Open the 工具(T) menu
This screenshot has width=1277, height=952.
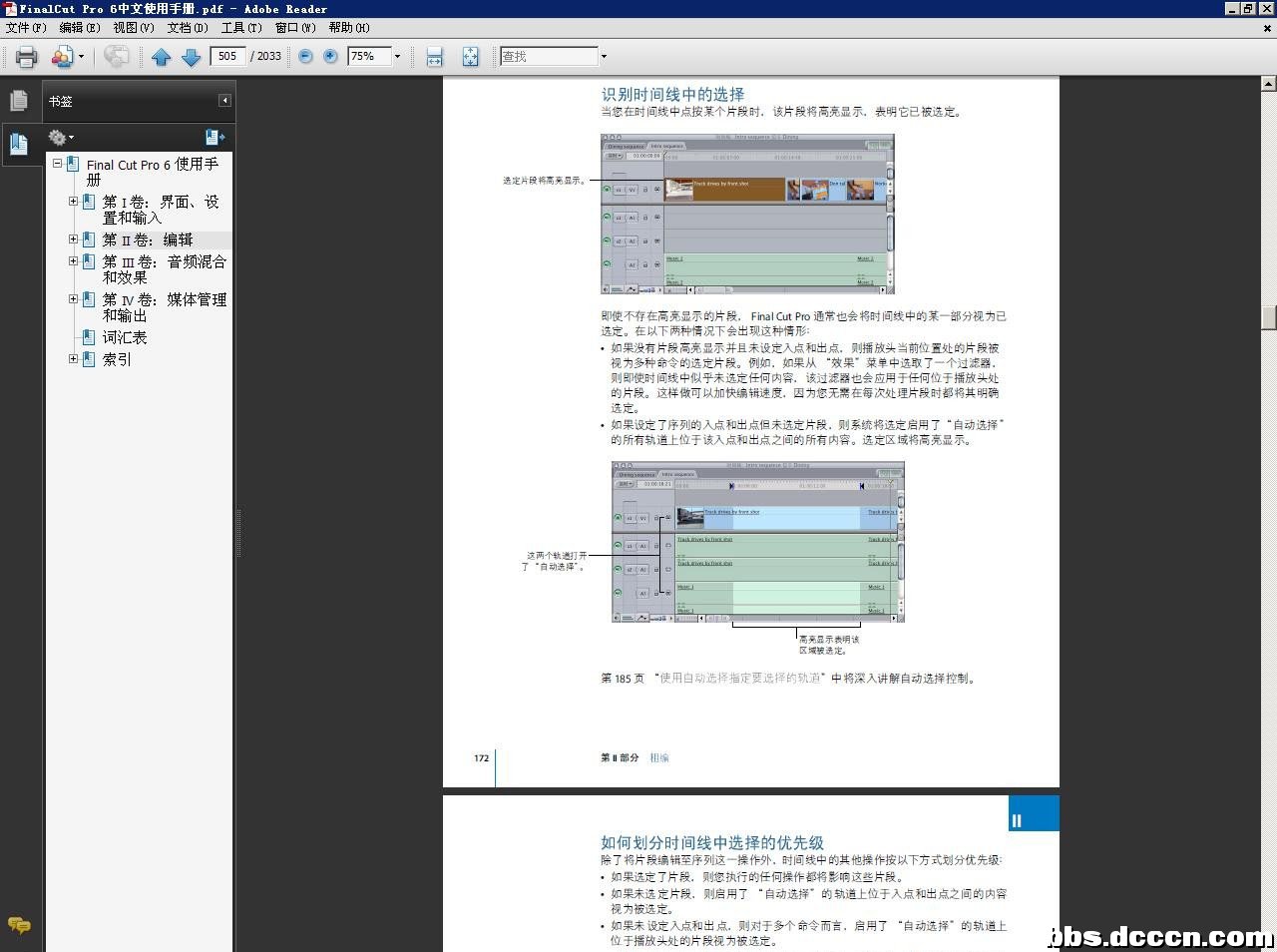241,28
